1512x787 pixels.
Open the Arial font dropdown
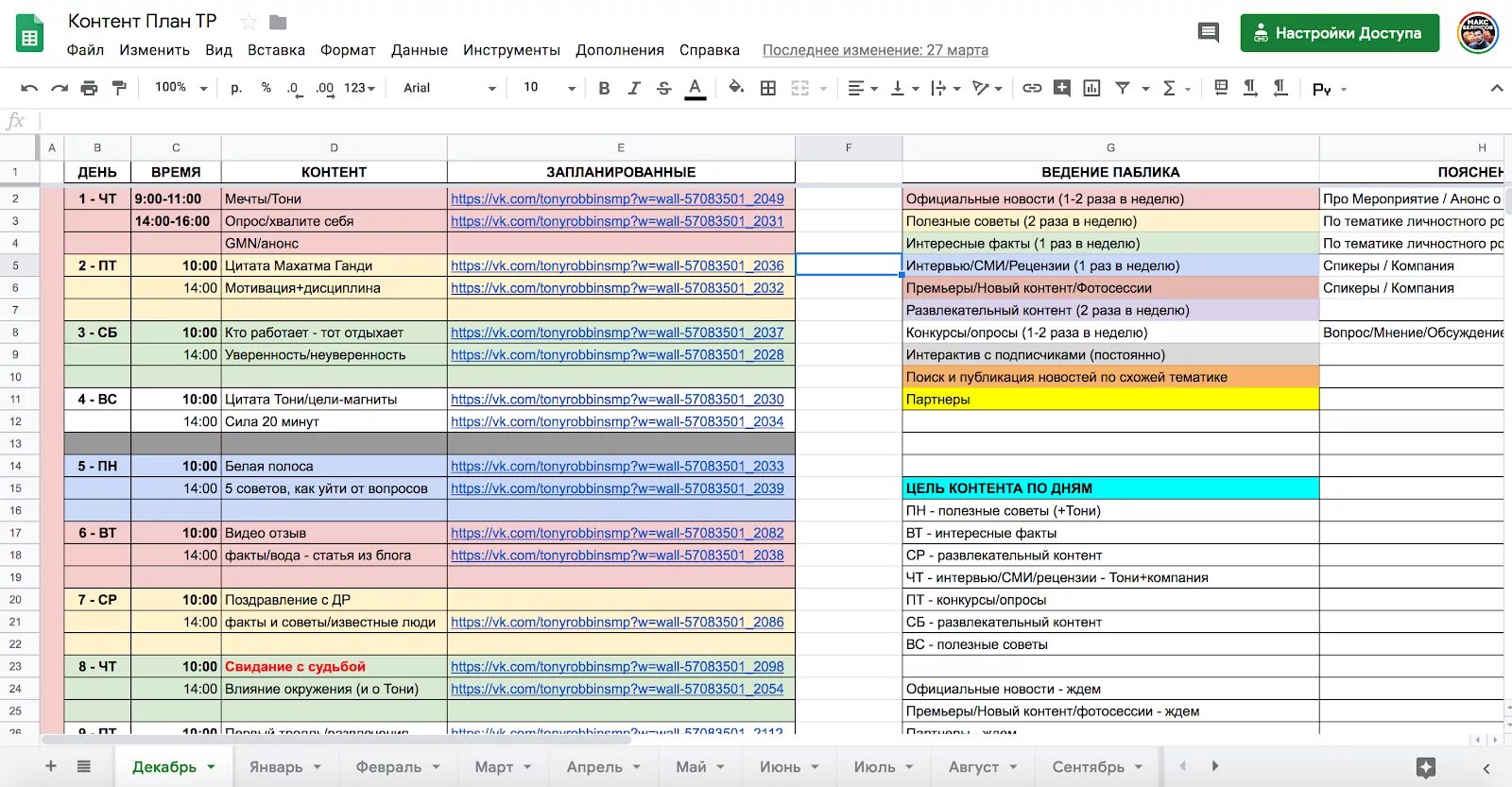pos(449,88)
